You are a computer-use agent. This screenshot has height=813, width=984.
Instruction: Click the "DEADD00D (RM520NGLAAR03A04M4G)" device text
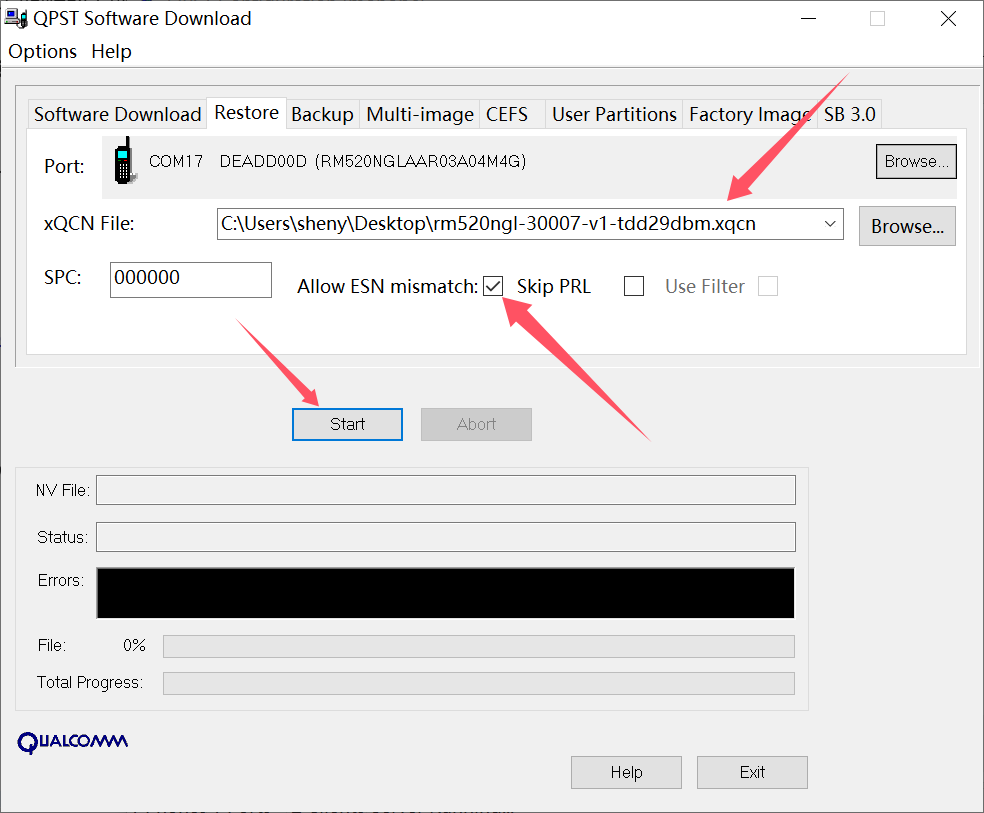373,161
